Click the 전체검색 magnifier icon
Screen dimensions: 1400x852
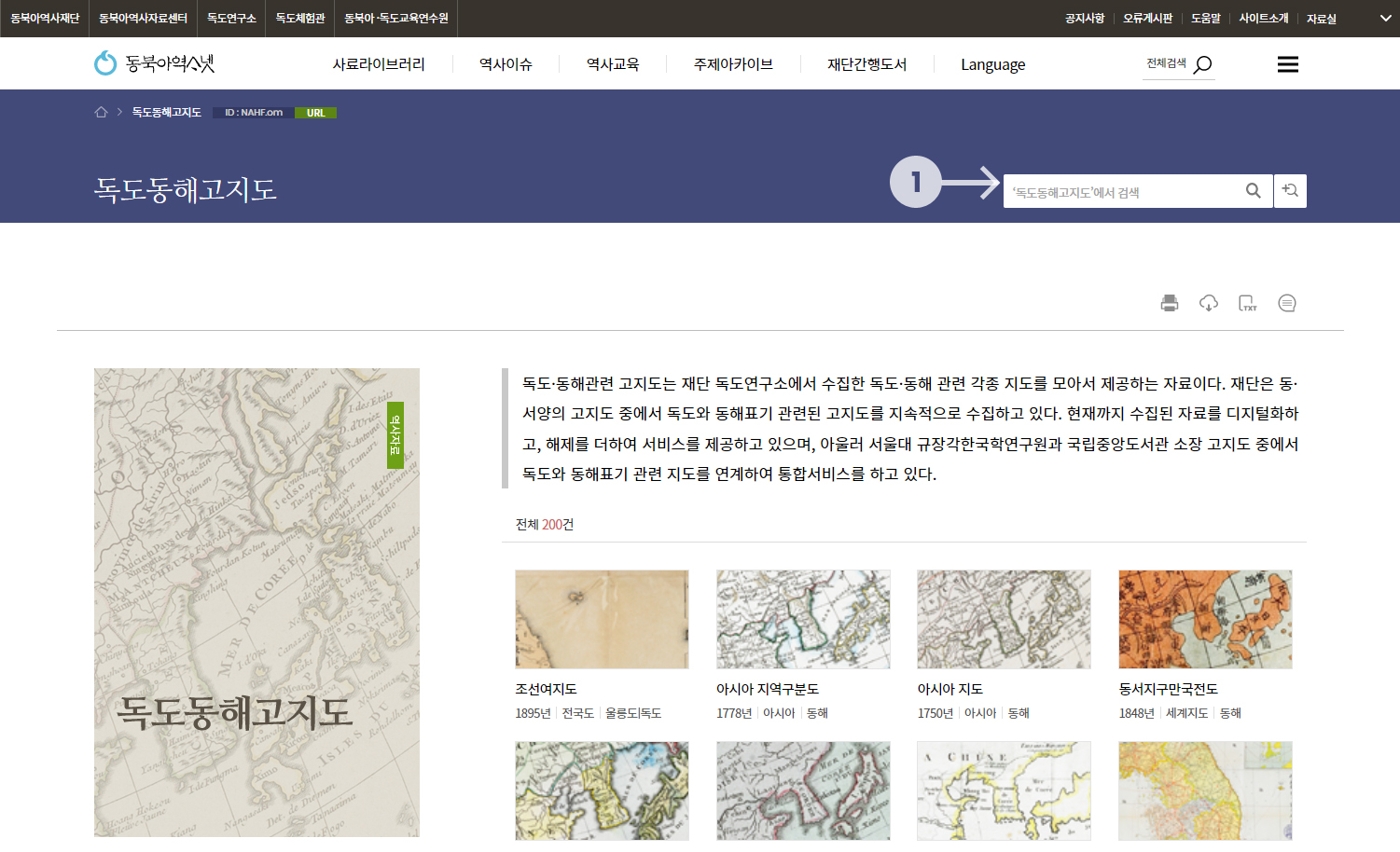pyautogui.click(x=1203, y=64)
